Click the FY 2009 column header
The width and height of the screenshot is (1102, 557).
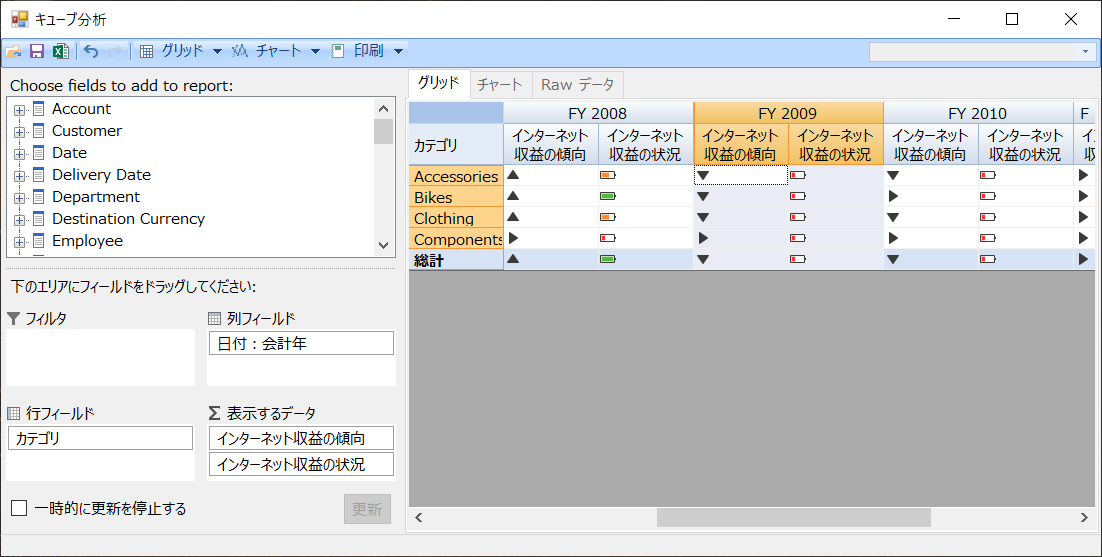(x=788, y=113)
